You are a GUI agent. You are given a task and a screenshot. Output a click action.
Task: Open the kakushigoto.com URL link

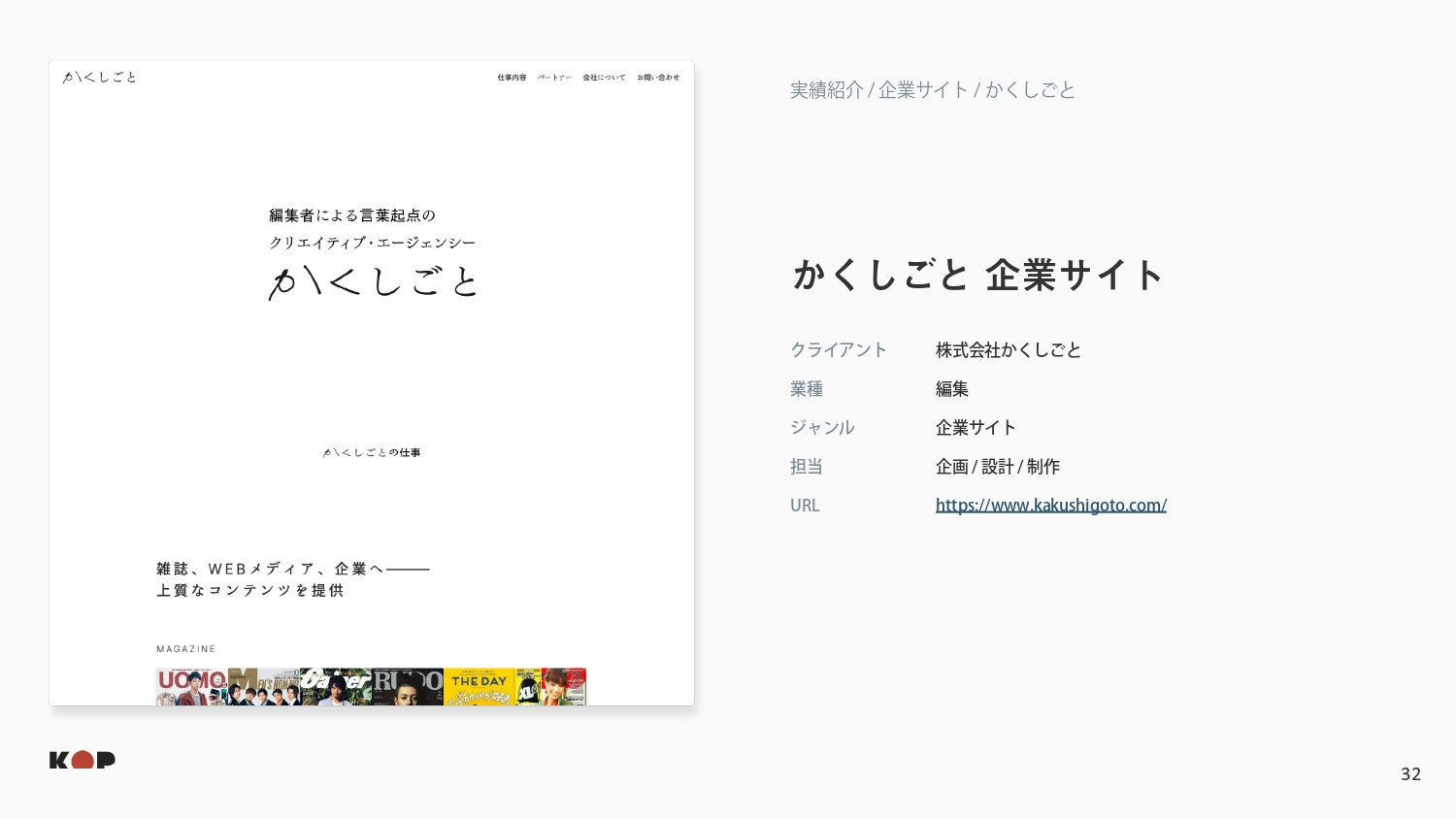[1051, 505]
